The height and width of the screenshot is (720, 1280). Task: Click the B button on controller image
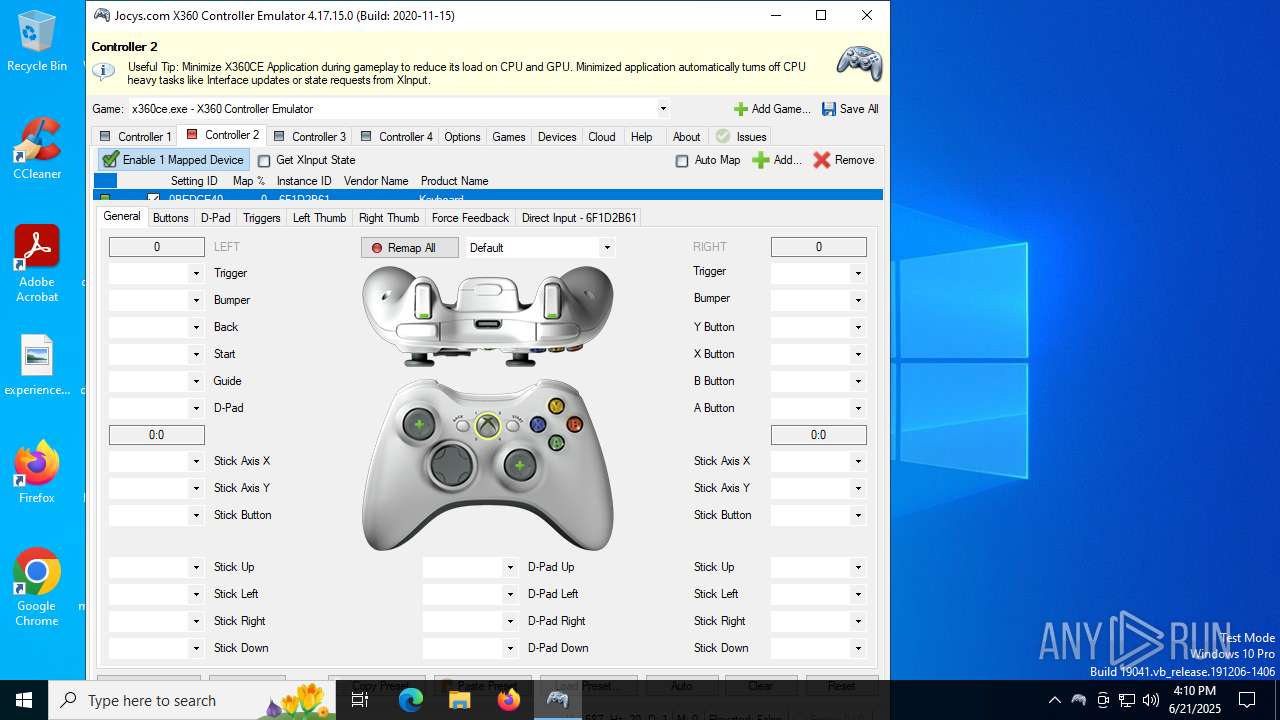click(x=574, y=424)
